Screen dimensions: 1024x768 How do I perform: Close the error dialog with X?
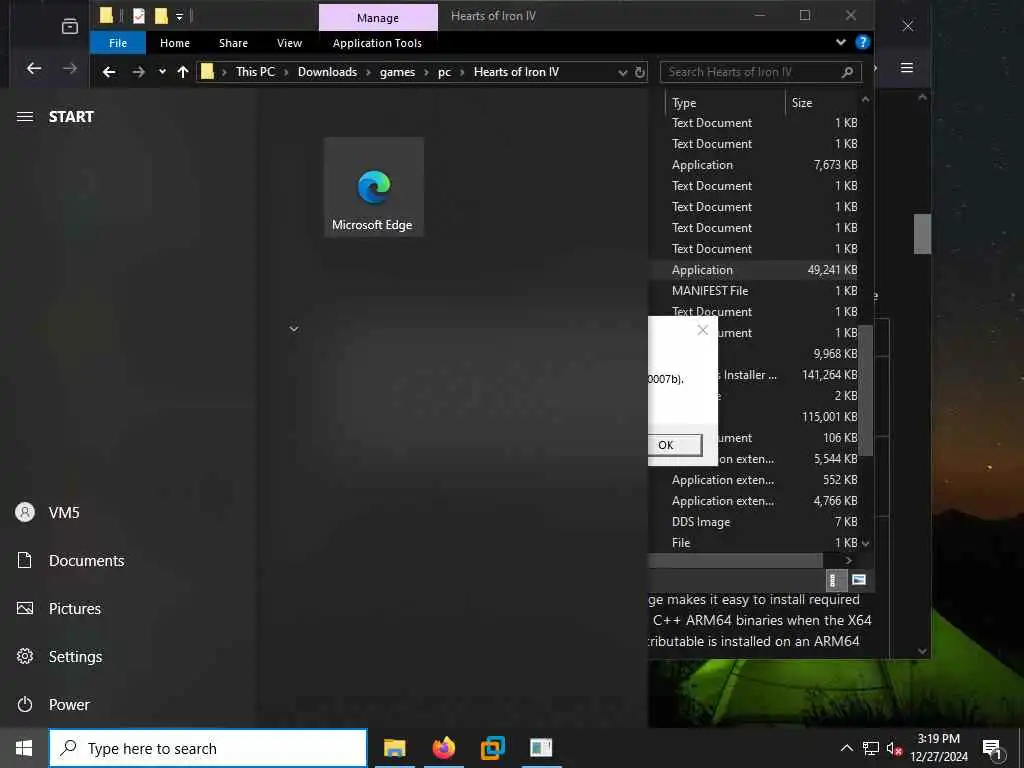[703, 330]
